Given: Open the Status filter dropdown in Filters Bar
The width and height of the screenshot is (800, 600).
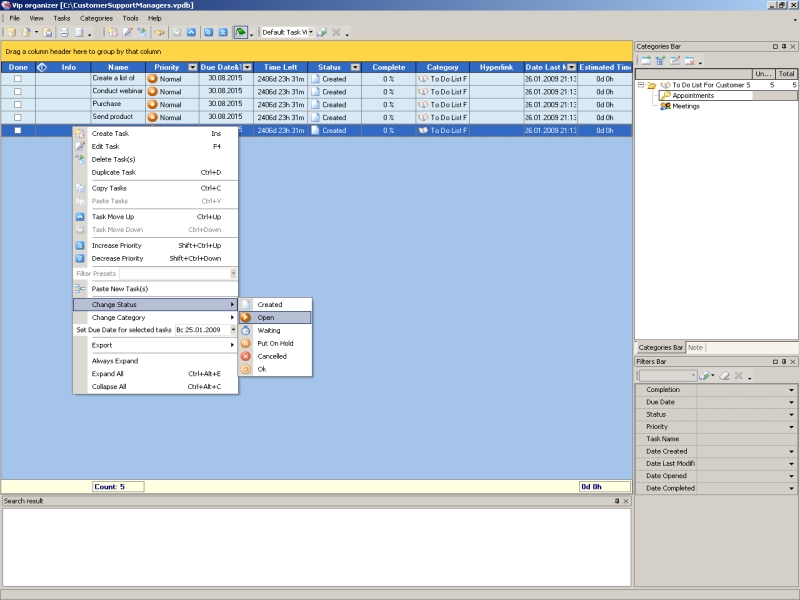Looking at the screenshot, I should click(791, 414).
